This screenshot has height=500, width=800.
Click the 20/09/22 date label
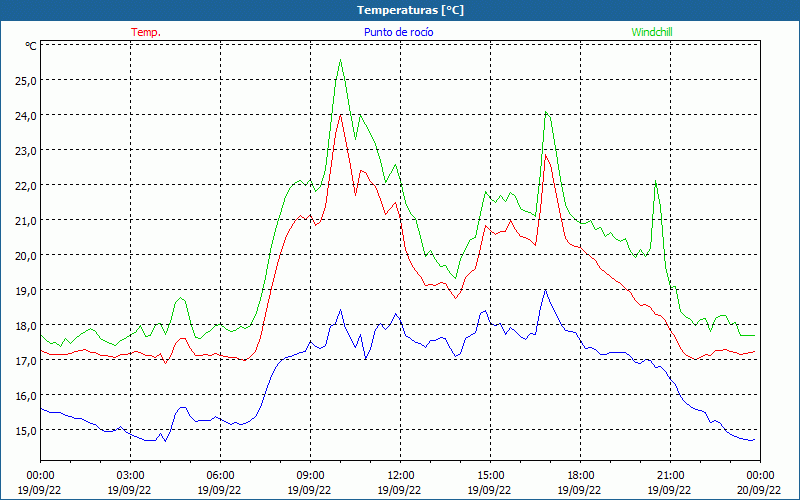click(x=760, y=490)
